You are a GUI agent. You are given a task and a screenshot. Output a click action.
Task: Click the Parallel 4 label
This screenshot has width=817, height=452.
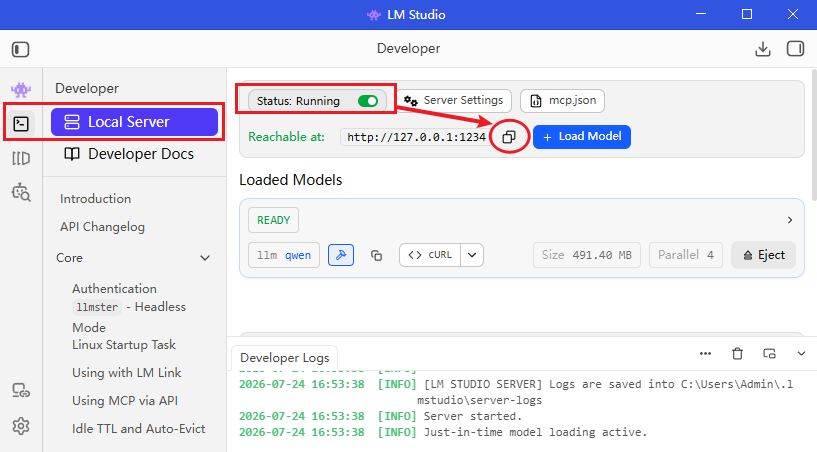point(686,255)
